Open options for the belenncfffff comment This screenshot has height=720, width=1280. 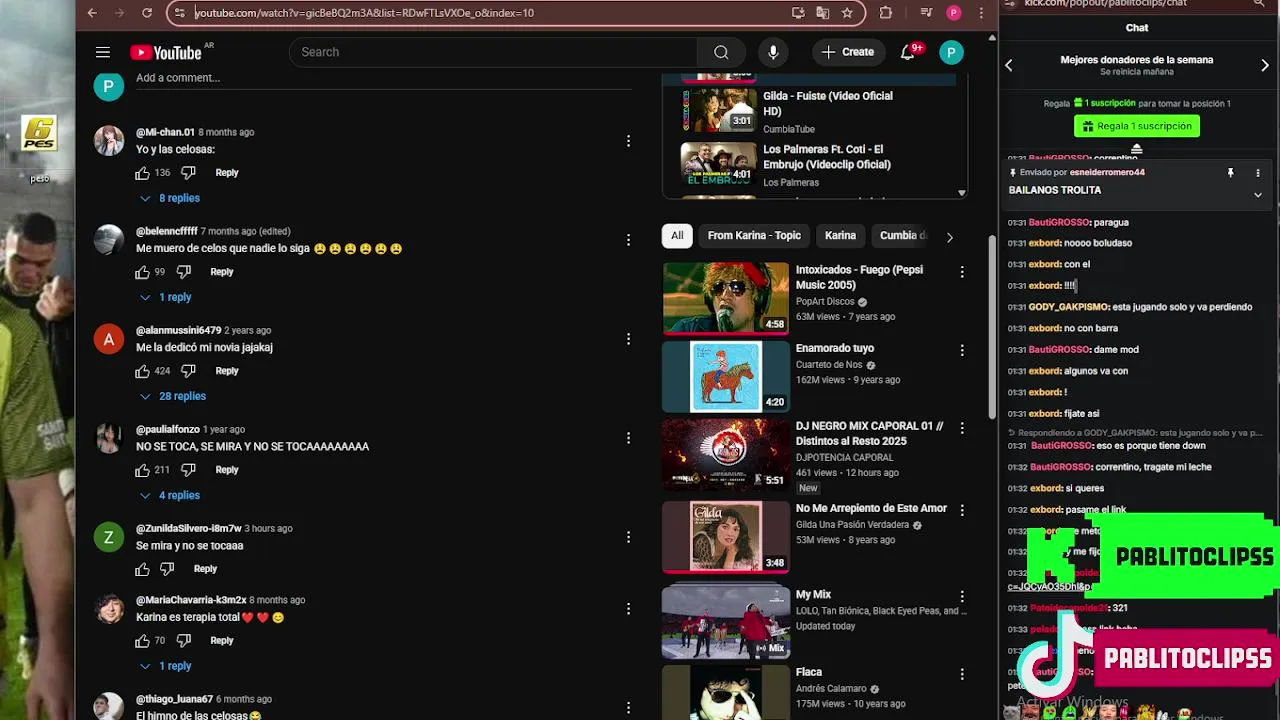[628, 240]
